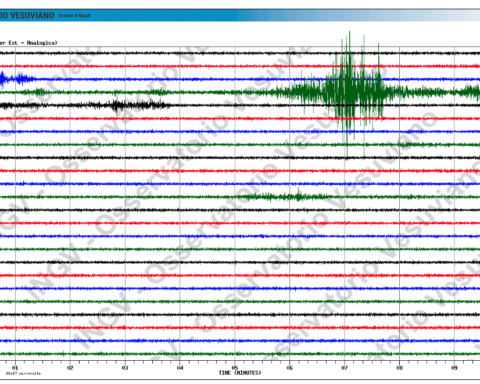The image size is (480, 384).
Task: Click the blue signal burst at the start of the third trace
Action: click(x=17, y=79)
